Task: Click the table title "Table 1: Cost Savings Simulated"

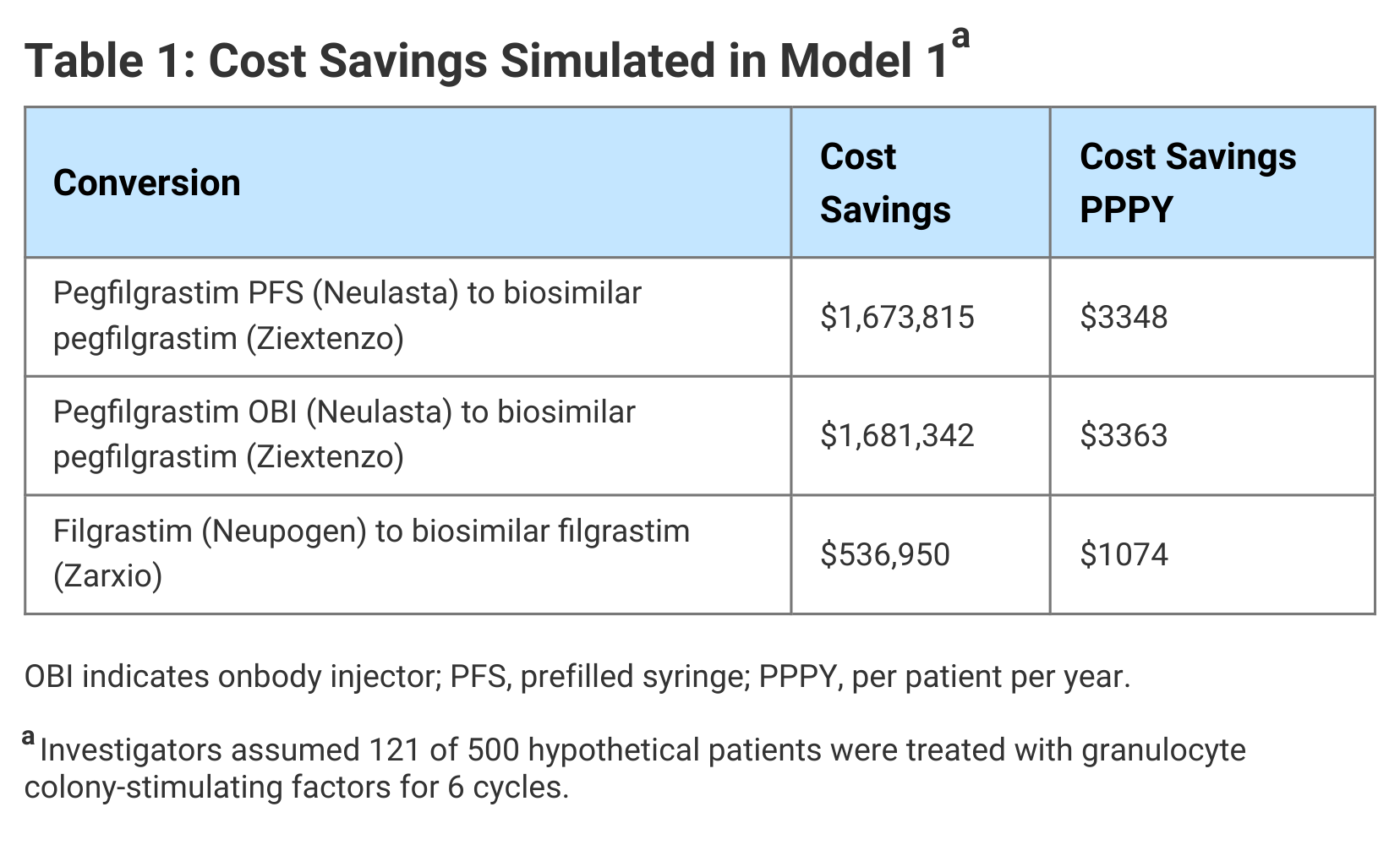Action: coord(485,61)
